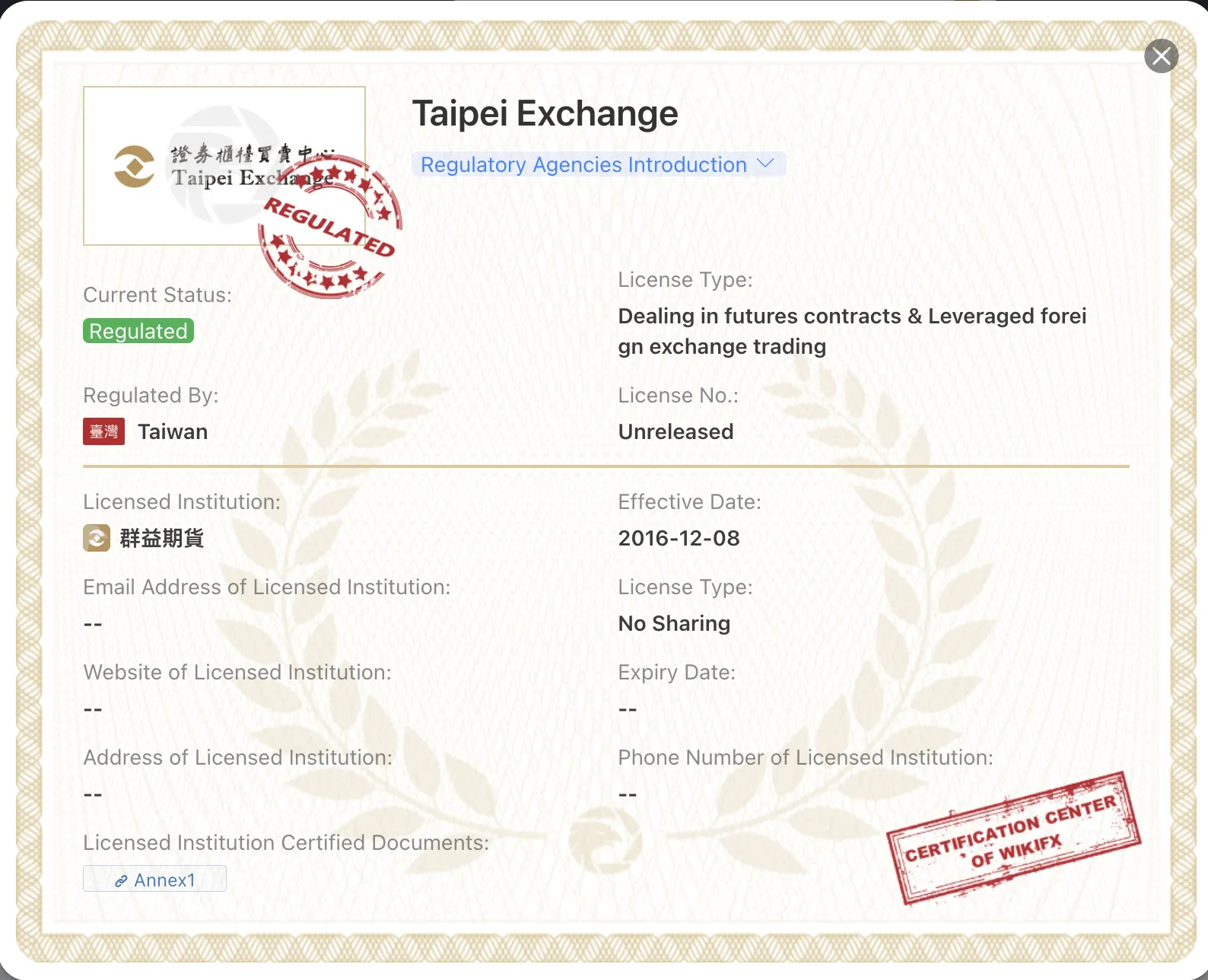Click the green Regulated status badge
Screen dimensions: 1208x980
click(138, 331)
